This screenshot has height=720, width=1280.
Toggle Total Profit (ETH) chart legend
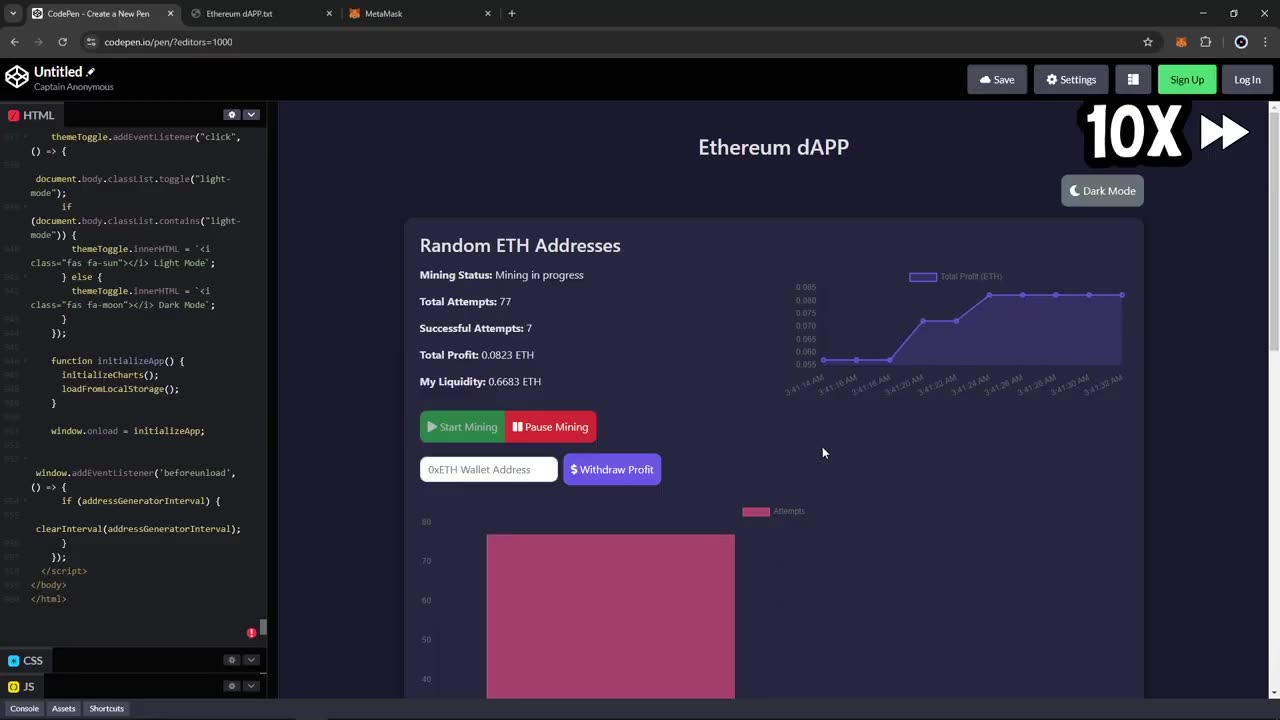955,277
